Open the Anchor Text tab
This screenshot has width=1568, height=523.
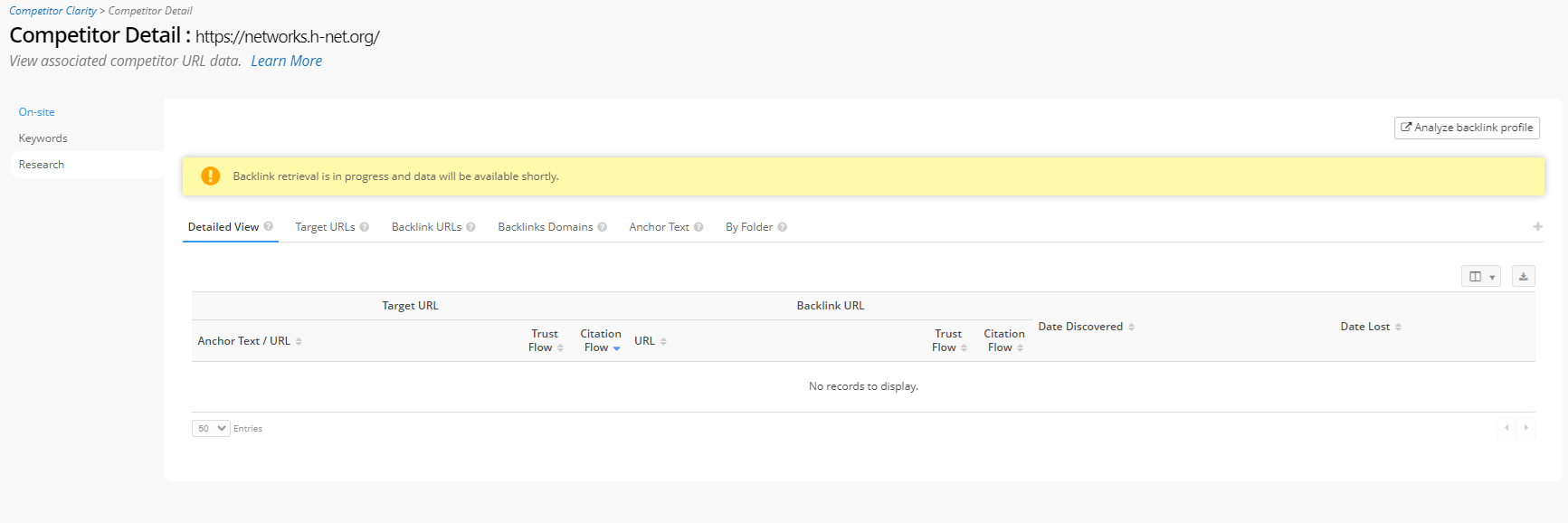[659, 227]
